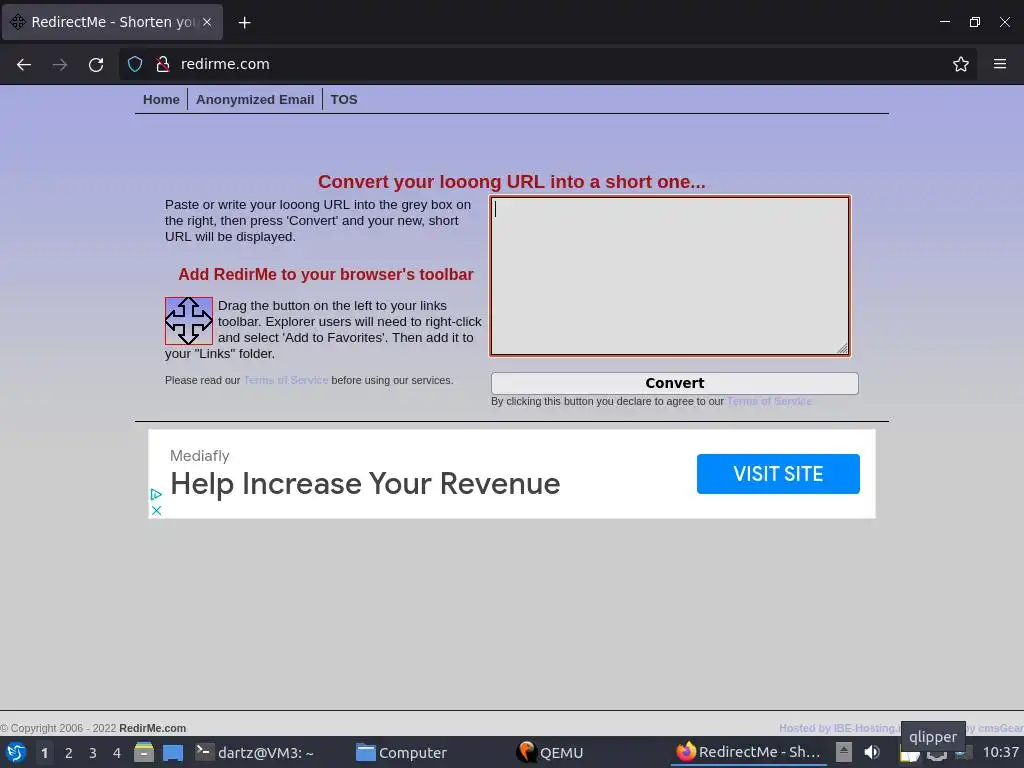Image resolution: width=1024 pixels, height=768 pixels.
Task: Open the Firefox hamburger menu
Action: (1000, 64)
